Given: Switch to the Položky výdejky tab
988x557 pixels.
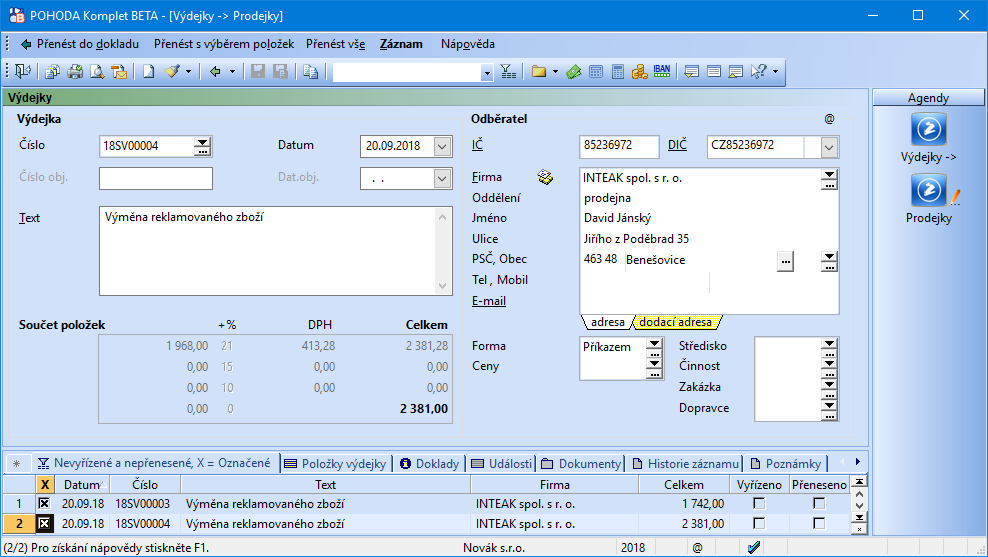Looking at the screenshot, I should click(x=336, y=464).
